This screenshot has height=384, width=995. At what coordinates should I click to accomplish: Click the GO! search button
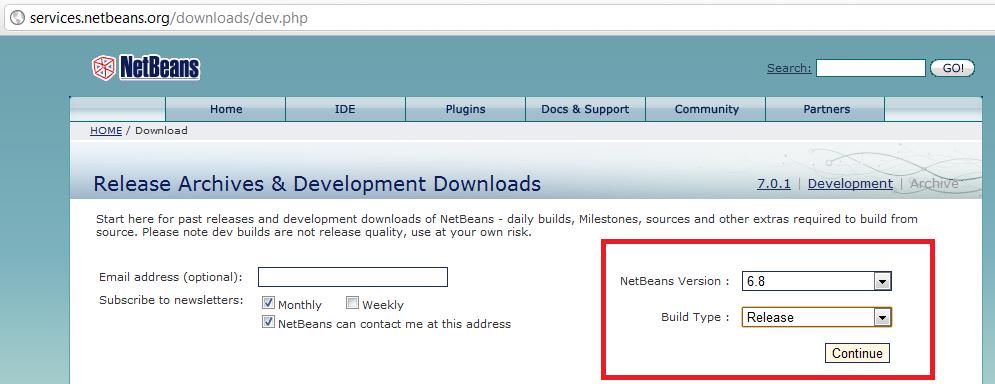click(952, 68)
